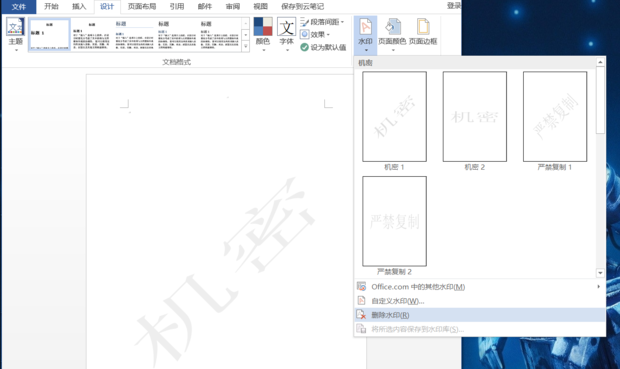Switch to the 审阅 review tab
Image resolution: width=620 pixels, height=369 pixels.
[x=232, y=6]
